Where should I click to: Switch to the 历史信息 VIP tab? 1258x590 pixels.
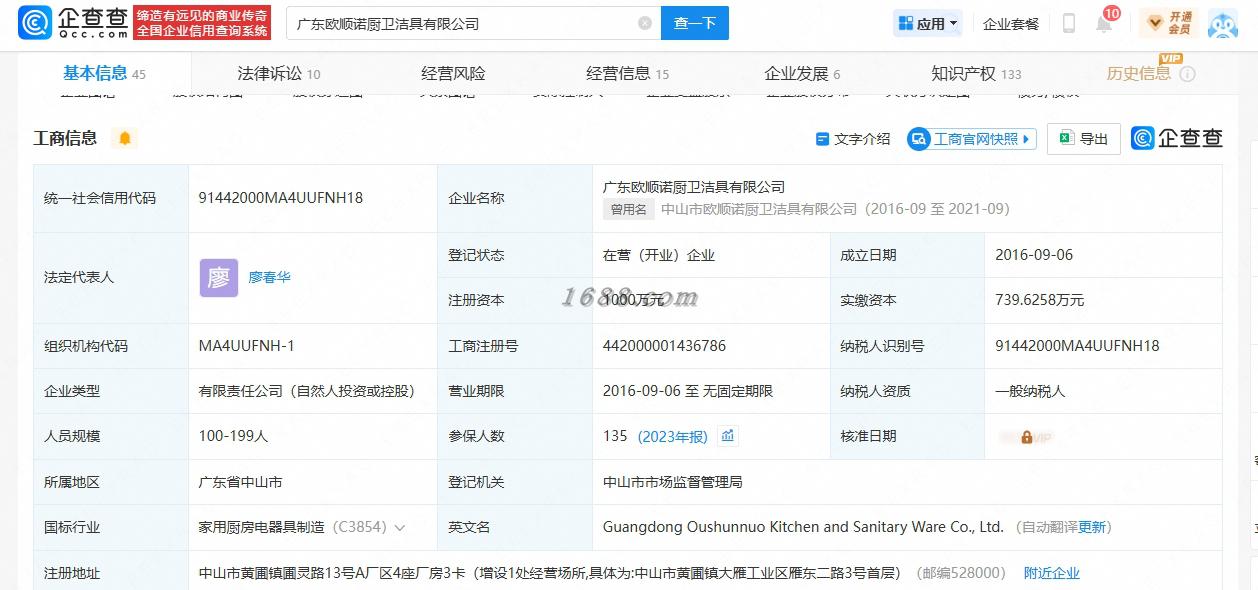click(x=1138, y=73)
